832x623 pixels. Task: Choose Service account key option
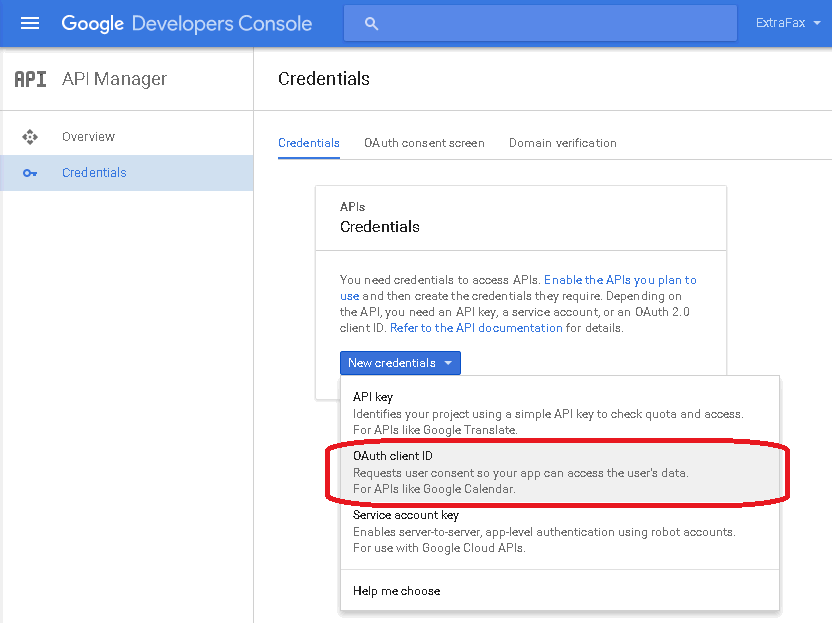tap(560, 531)
